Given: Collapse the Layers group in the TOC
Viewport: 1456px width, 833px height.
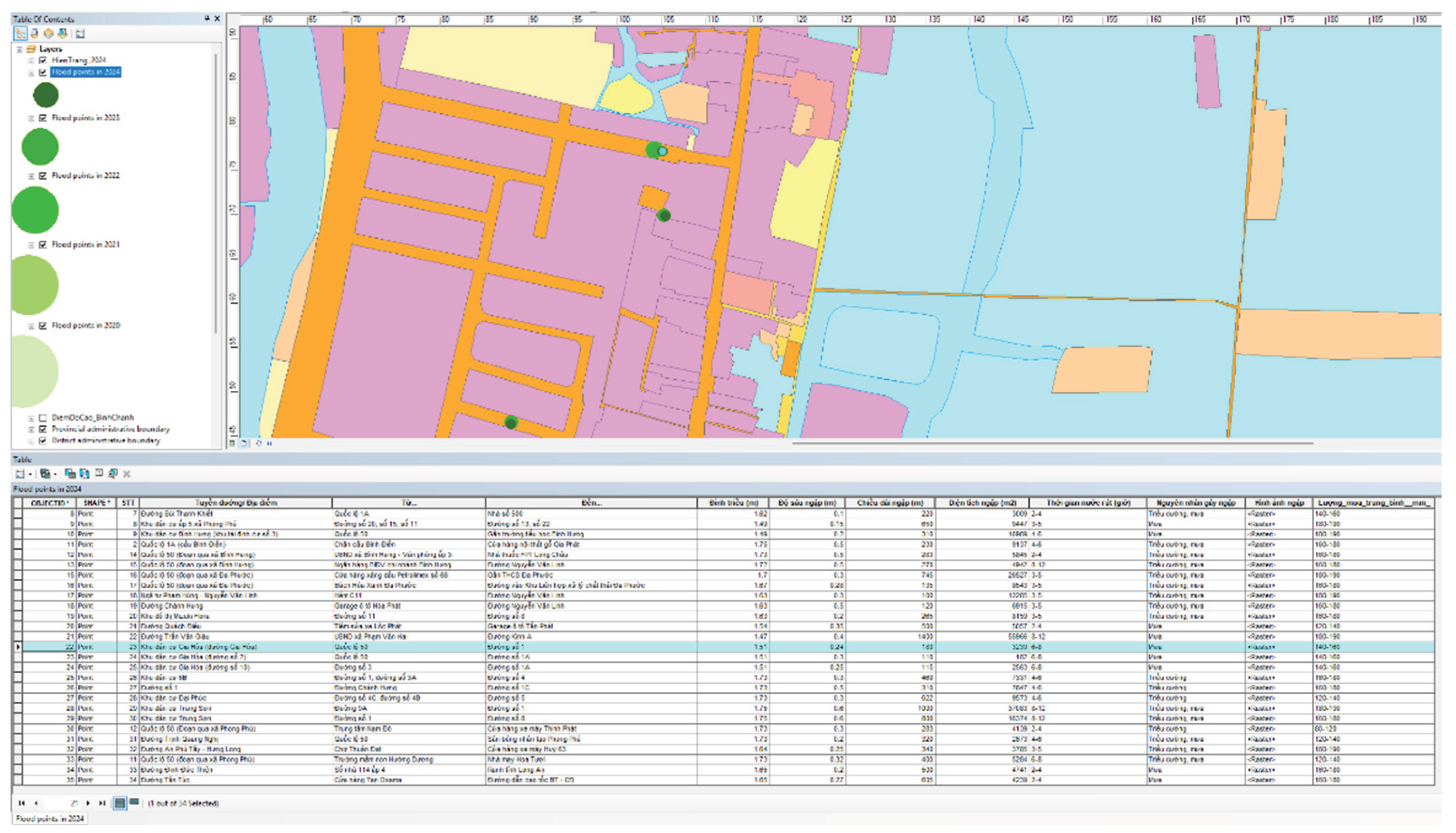Looking at the screenshot, I should click(19, 49).
